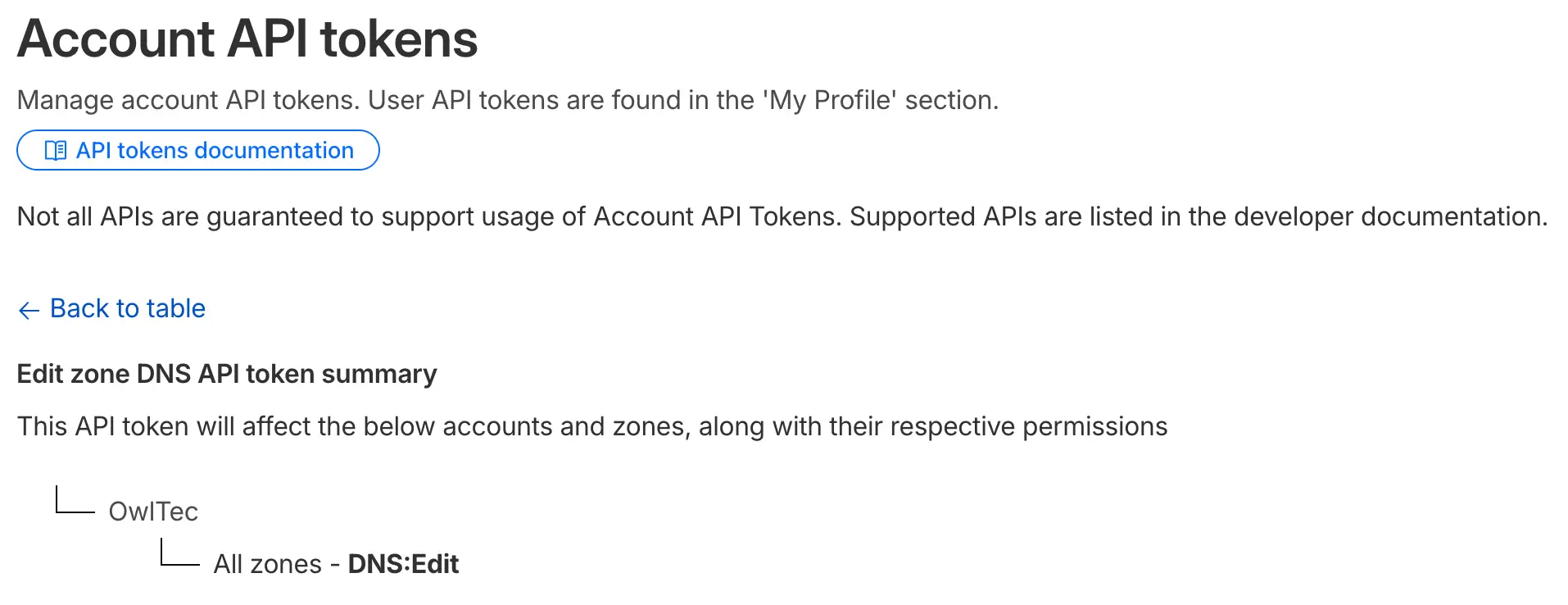Click the tree connector line beside OwlTec
This screenshot has width=1568, height=605.
(x=75, y=499)
